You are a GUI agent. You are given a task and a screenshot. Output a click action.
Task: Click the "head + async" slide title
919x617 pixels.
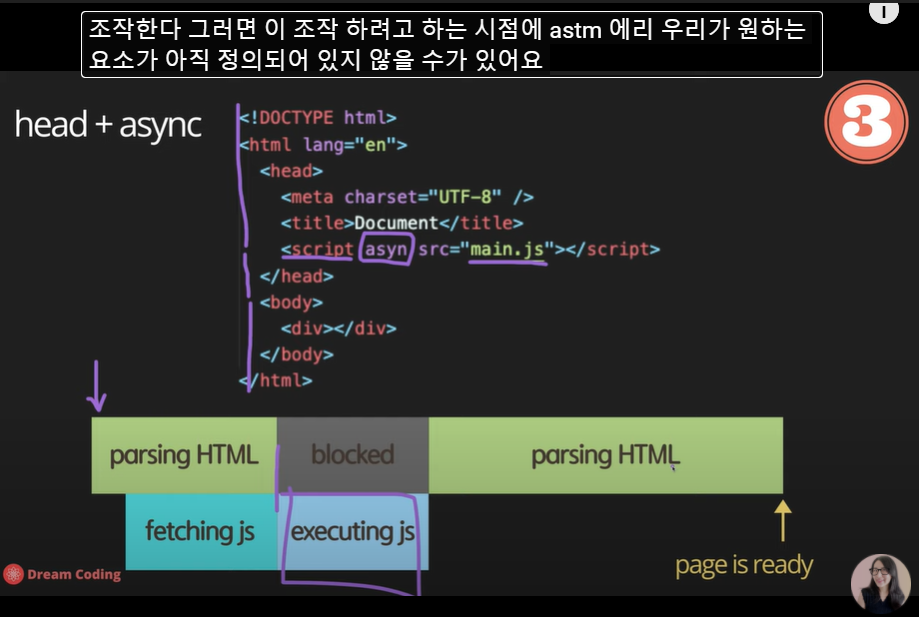[108, 125]
